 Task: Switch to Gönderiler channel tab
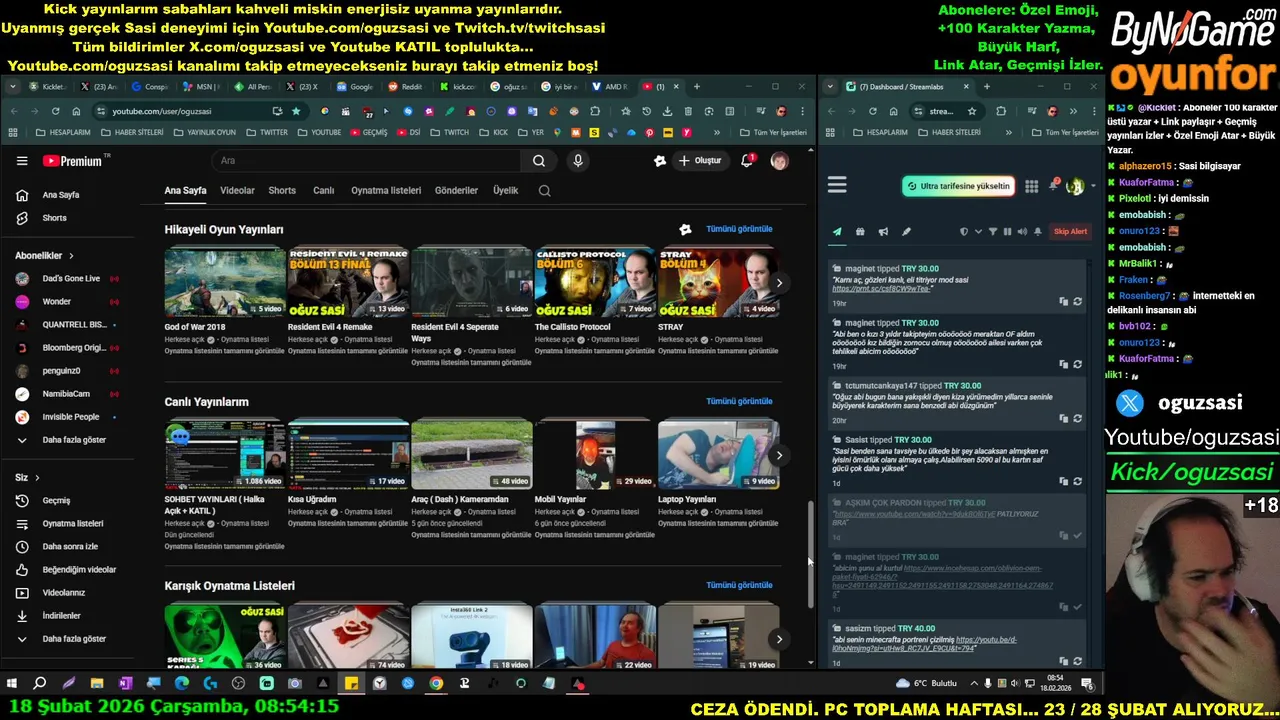tap(456, 190)
